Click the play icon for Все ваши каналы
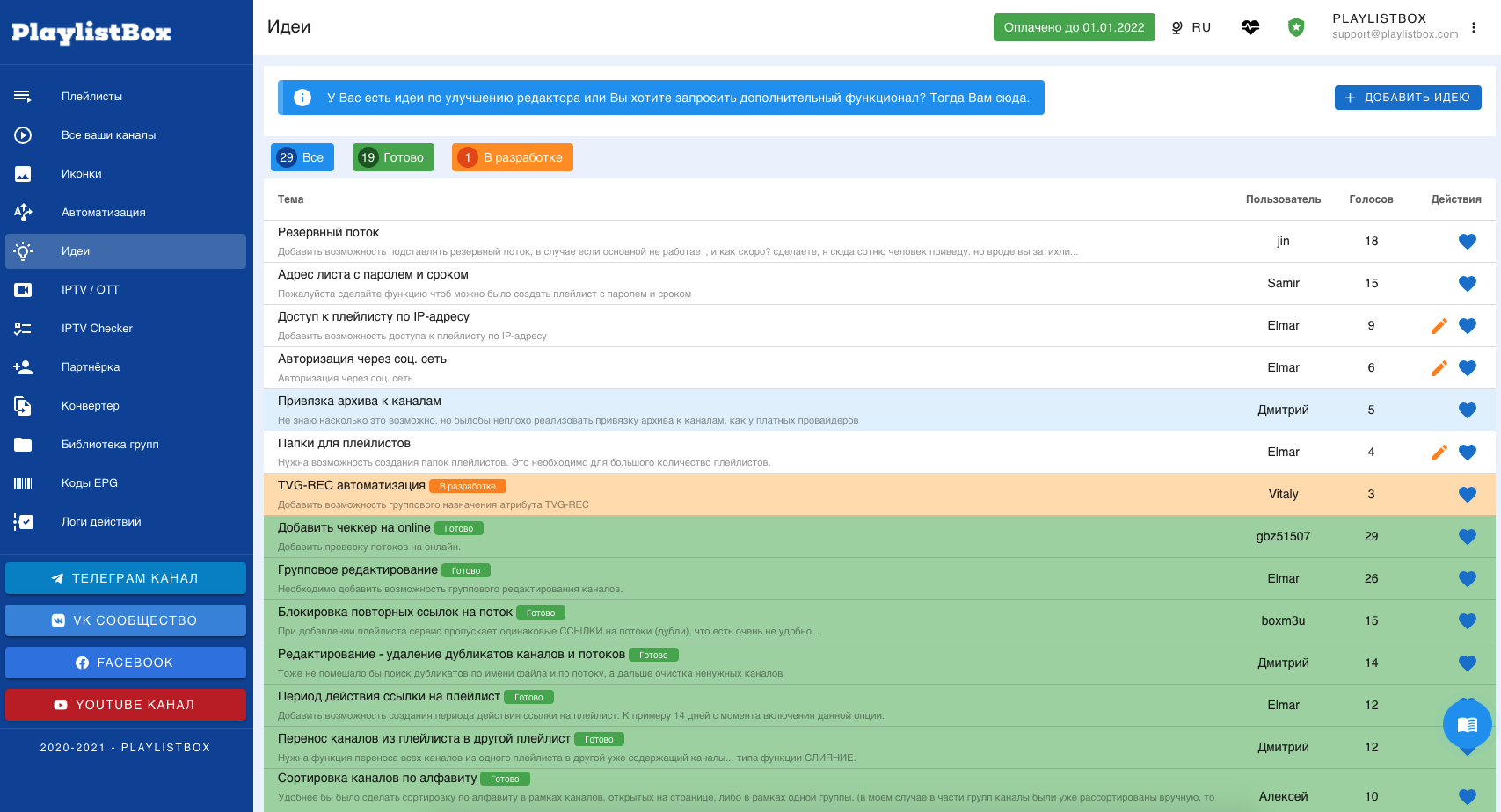This screenshot has width=1501, height=812. click(23, 135)
